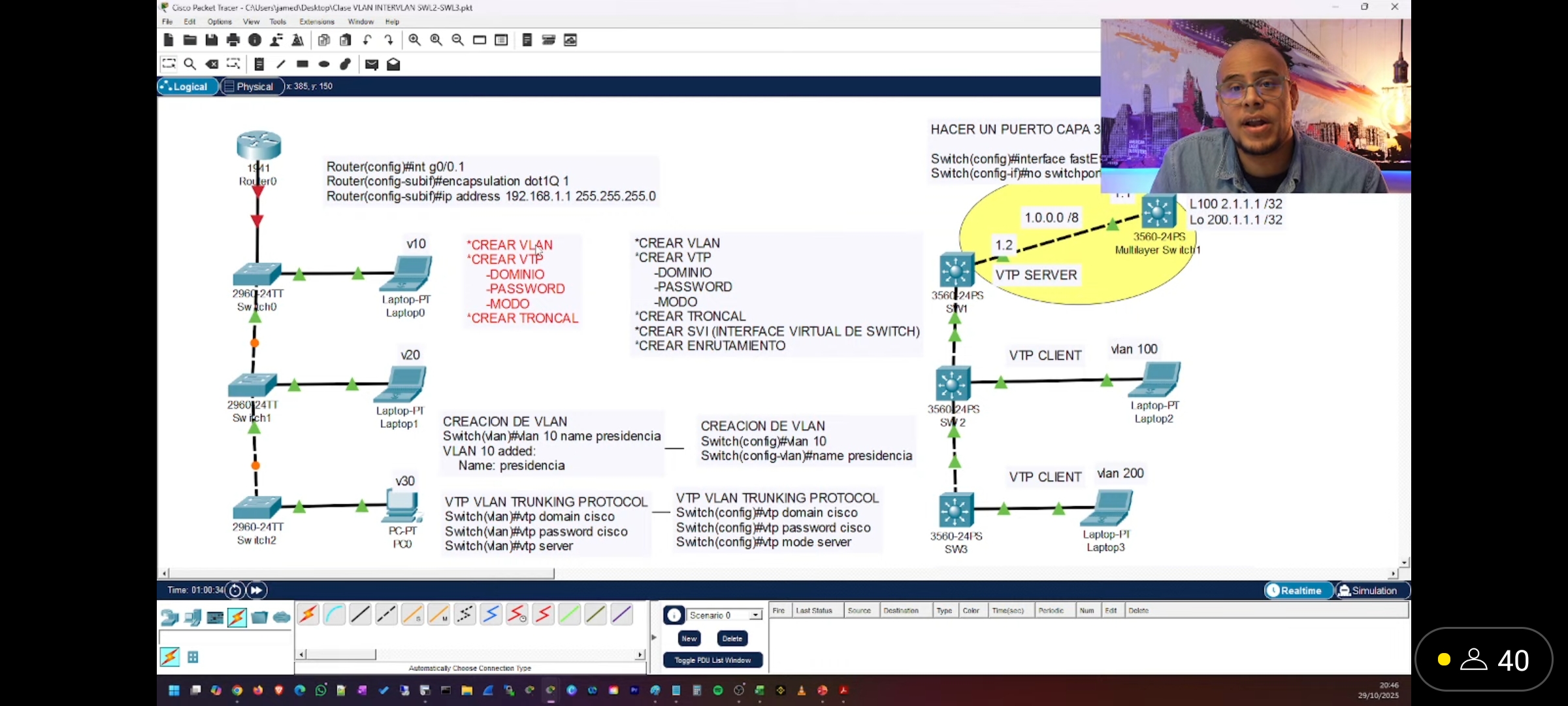Viewport: 1568px width, 706px height.
Task: Open File Explorer from taskbar
Action: 467,690
